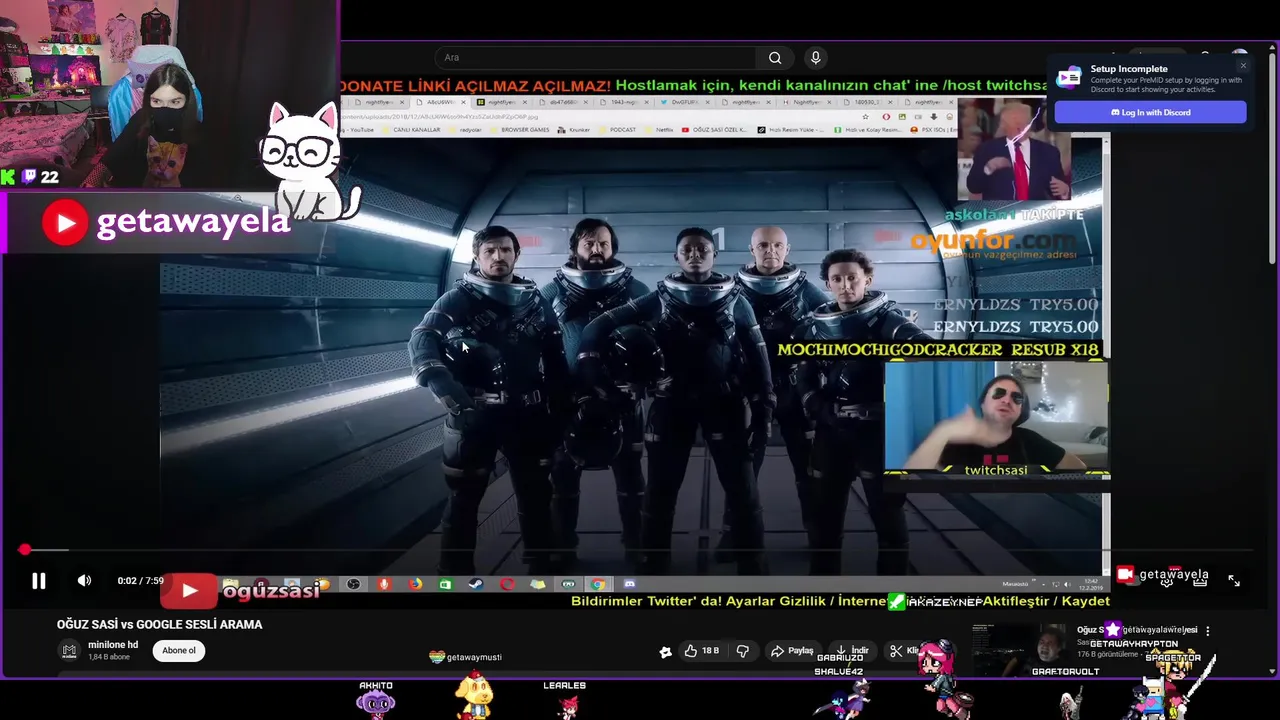Select the 'Krunker' bookmark in recorded browser

pyautogui.click(x=575, y=130)
